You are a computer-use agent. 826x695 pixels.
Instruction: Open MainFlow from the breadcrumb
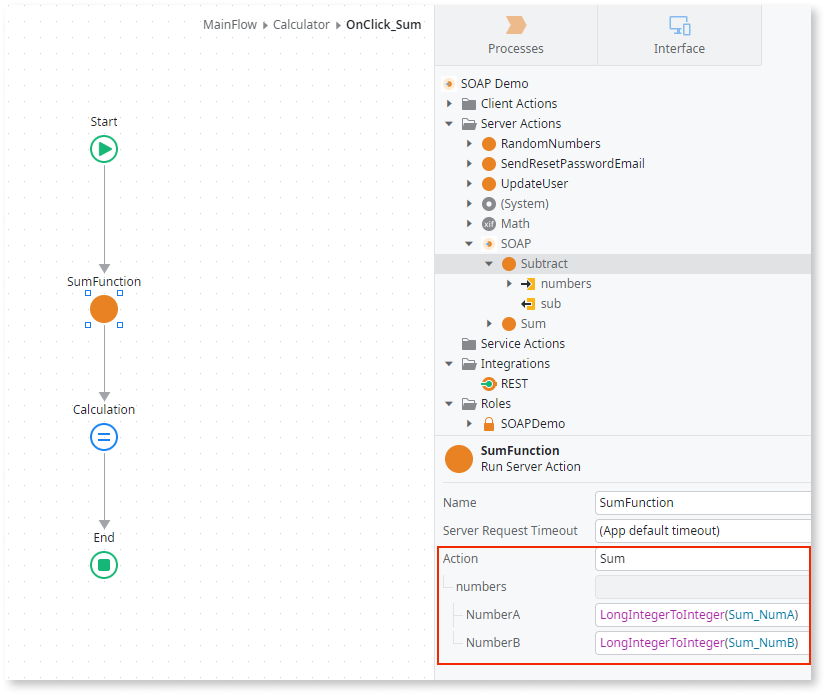coord(229,24)
